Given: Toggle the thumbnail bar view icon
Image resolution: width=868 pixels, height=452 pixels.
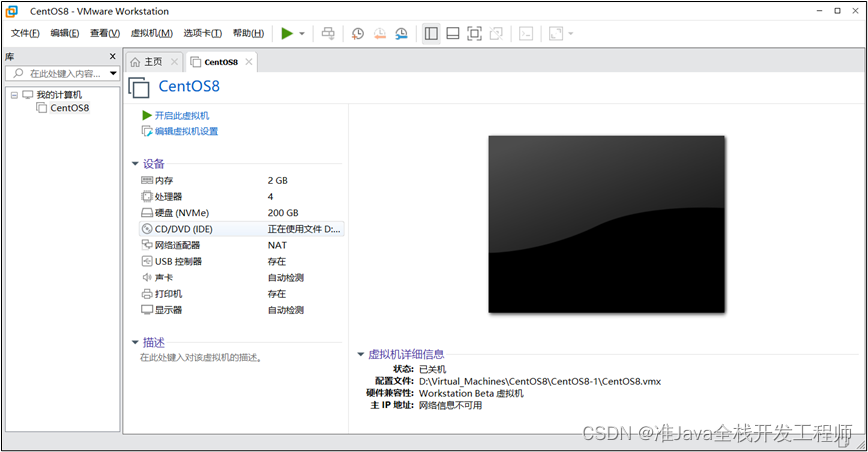Looking at the screenshot, I should coord(453,34).
